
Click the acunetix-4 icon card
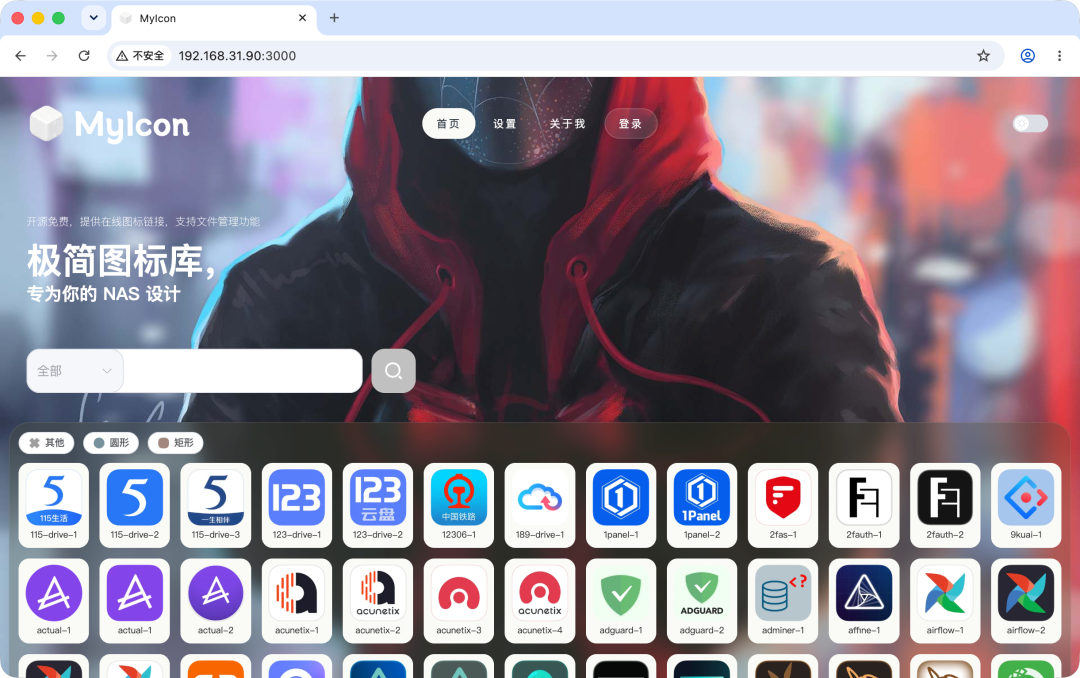pyautogui.click(x=540, y=601)
